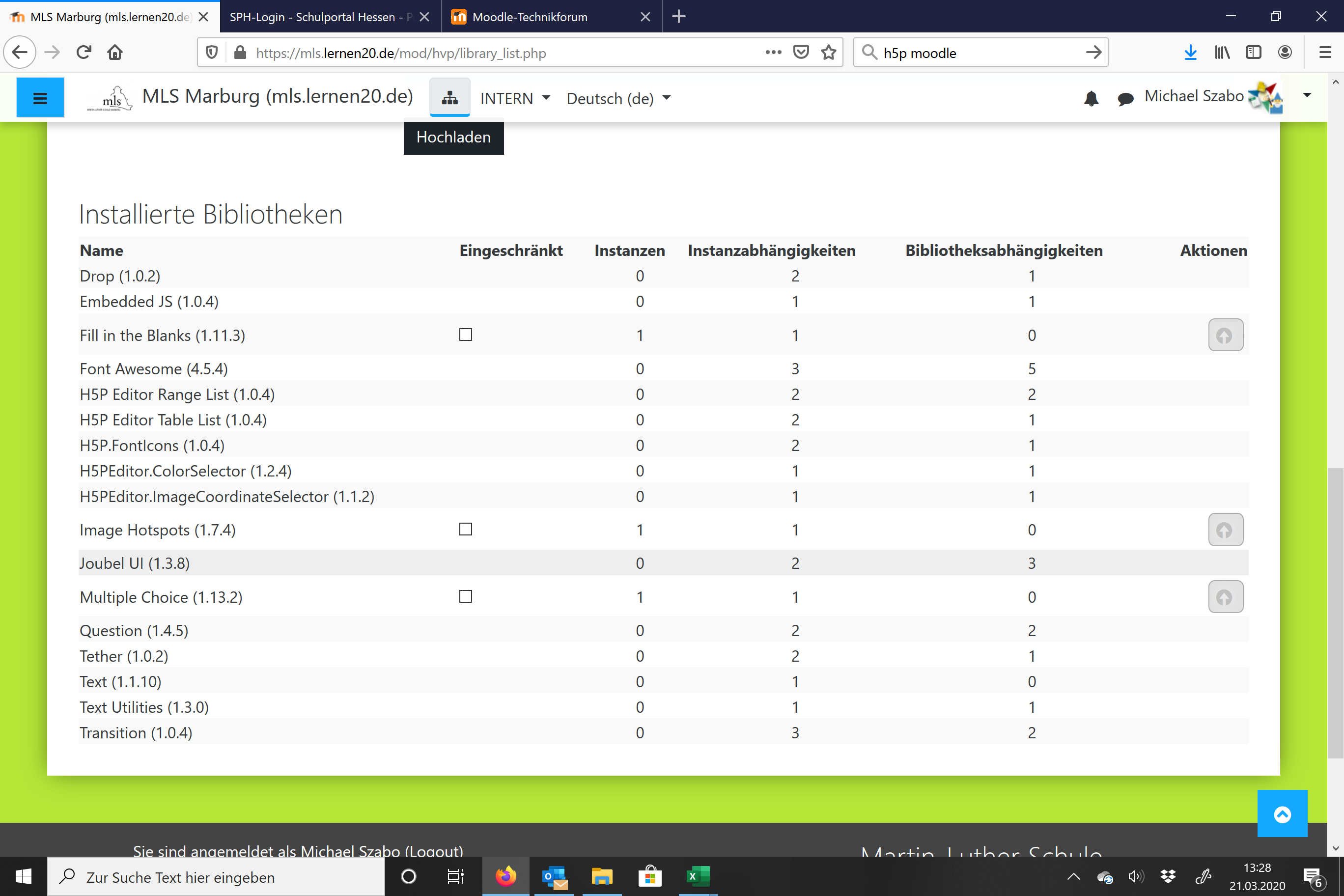Close the SPH-Login tab

click(x=424, y=17)
